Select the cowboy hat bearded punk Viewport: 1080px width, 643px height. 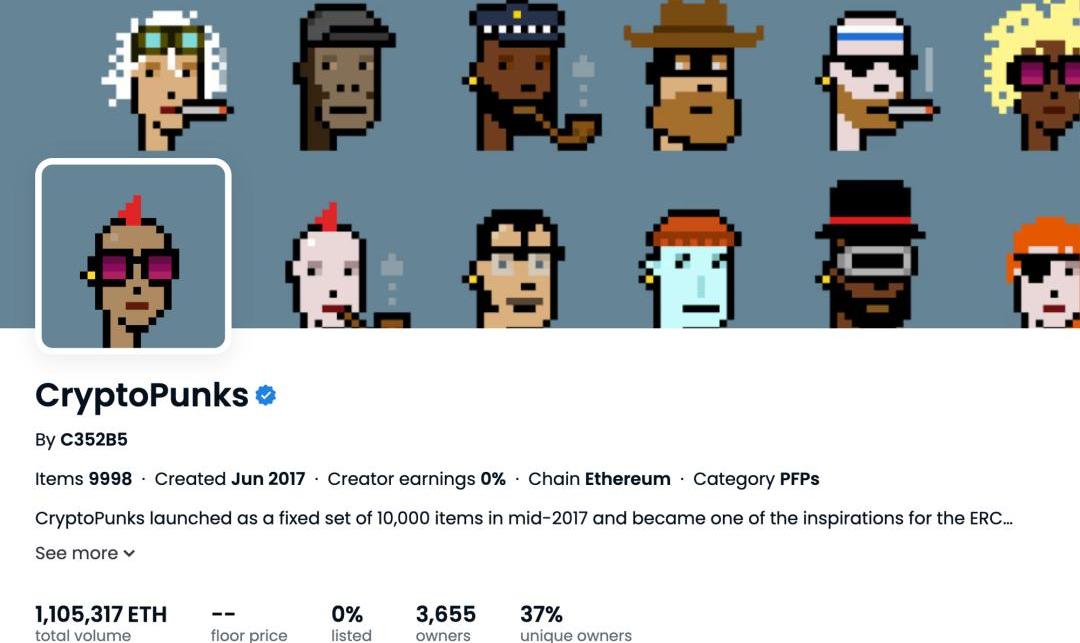pyautogui.click(x=694, y=76)
